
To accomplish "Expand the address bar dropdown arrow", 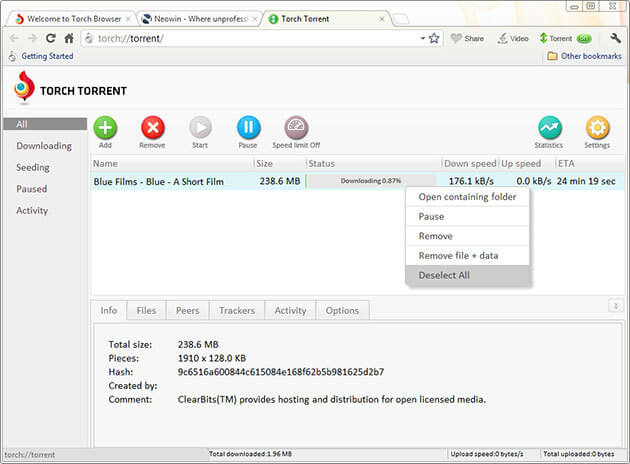I will coord(422,38).
